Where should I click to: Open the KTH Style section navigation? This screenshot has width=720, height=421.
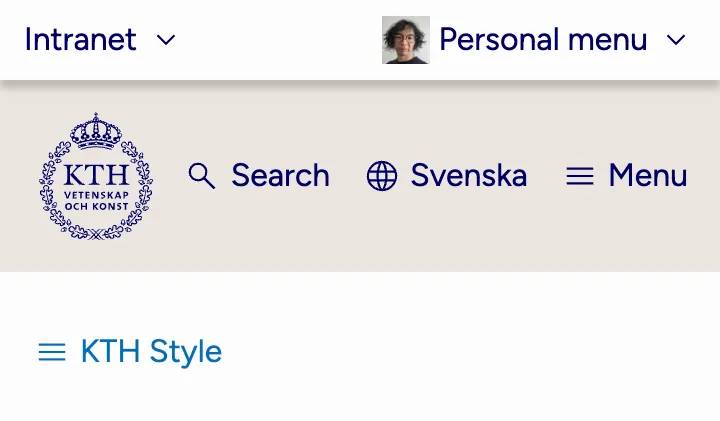(130, 352)
